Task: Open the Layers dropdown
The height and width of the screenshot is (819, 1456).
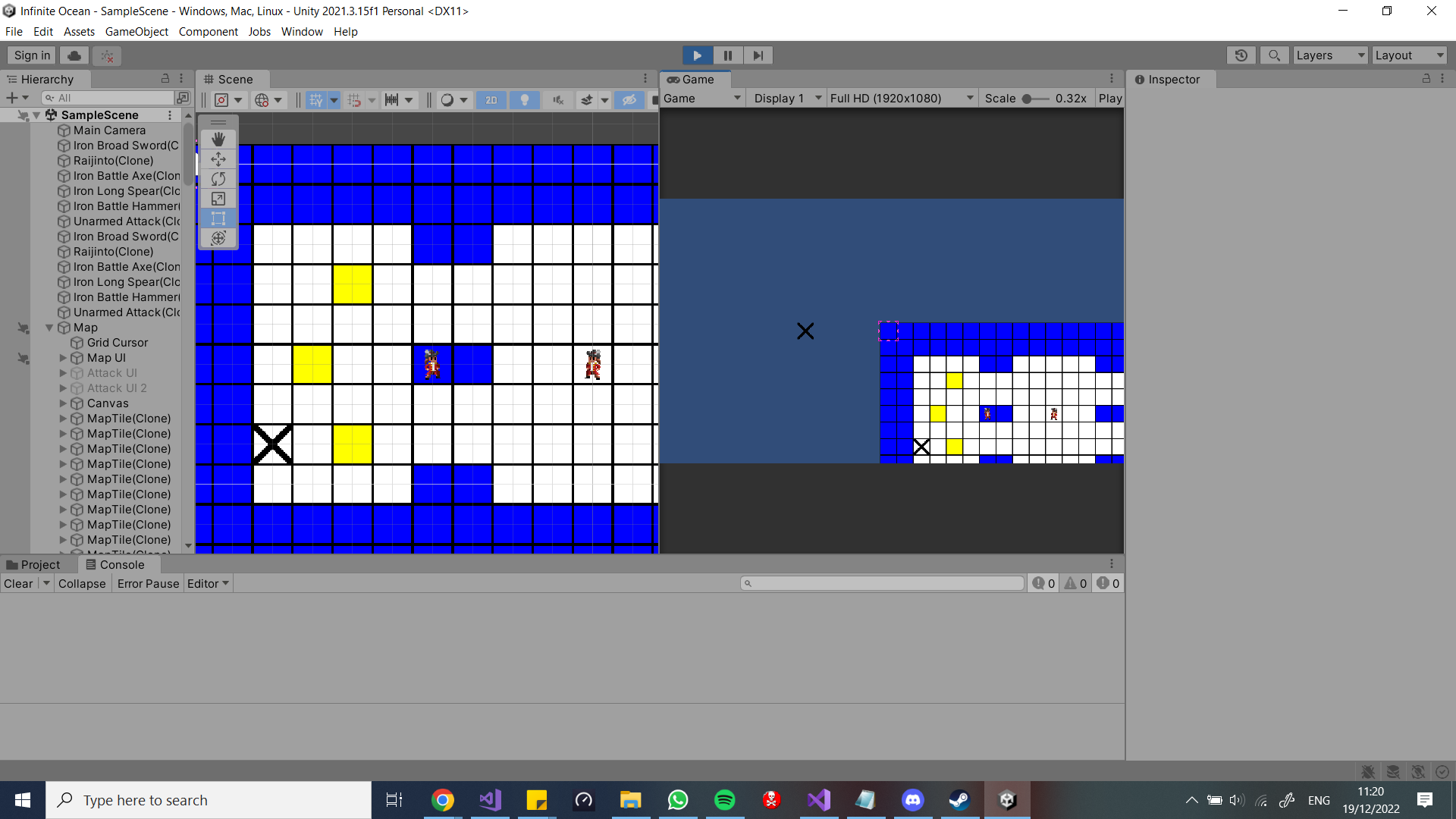Action: [x=1329, y=55]
